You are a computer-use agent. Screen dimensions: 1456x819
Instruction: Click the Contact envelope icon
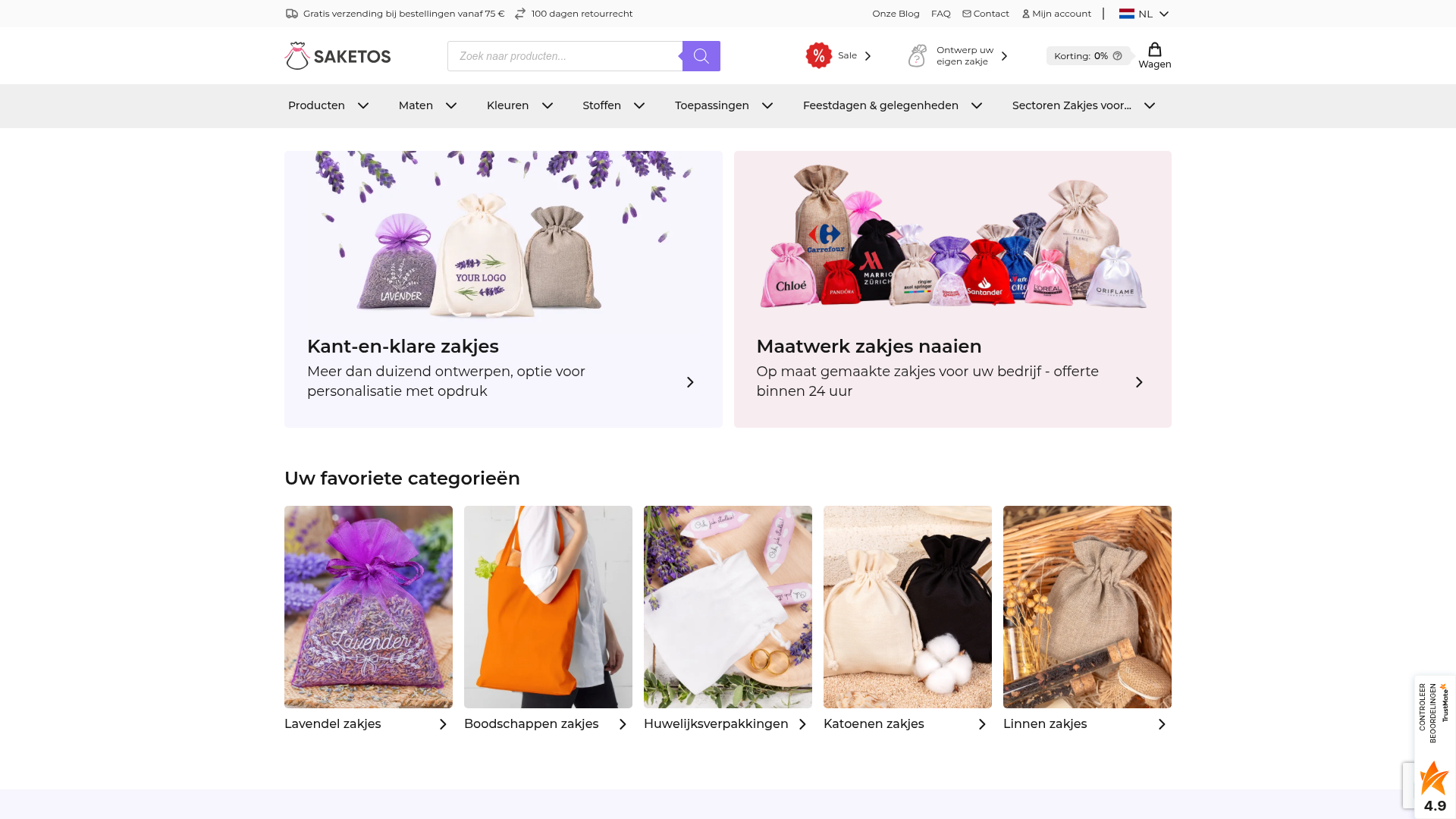pos(967,14)
